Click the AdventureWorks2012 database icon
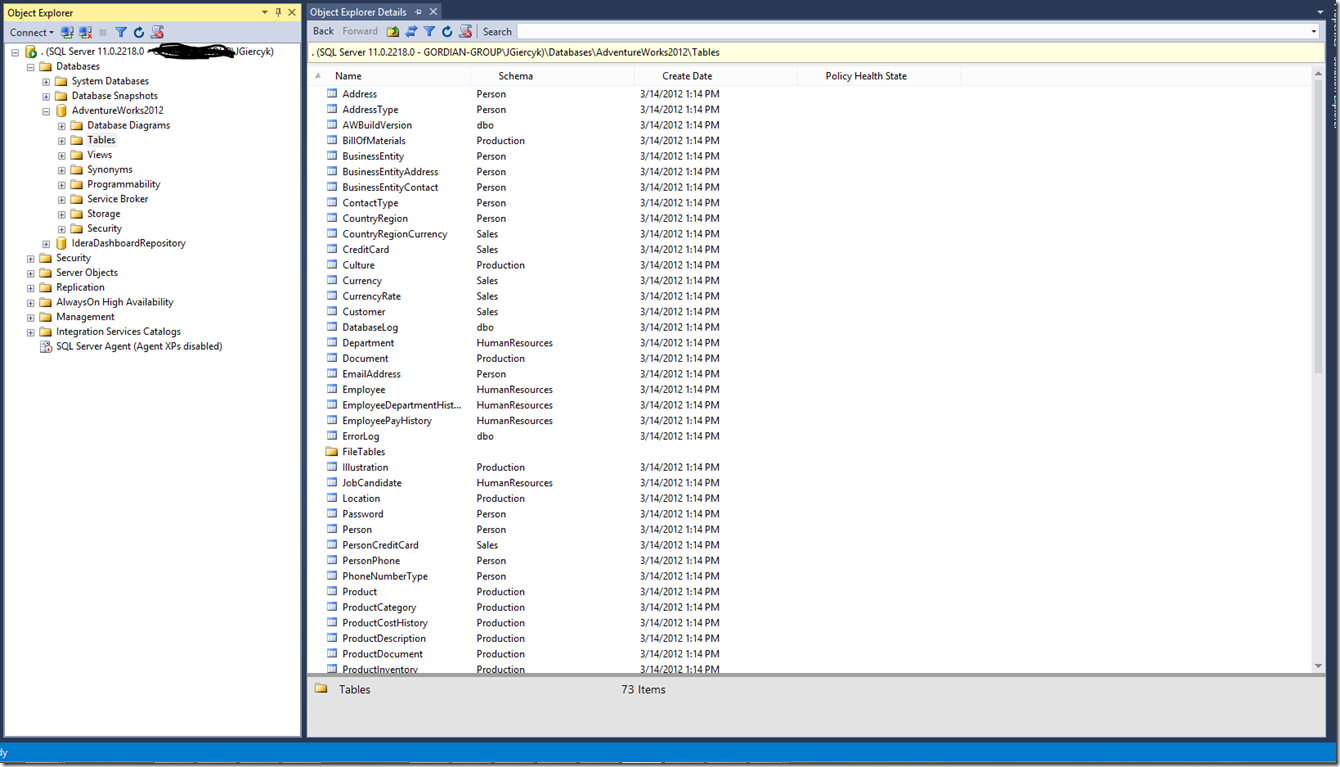The height and width of the screenshot is (767, 1340). 61,111
